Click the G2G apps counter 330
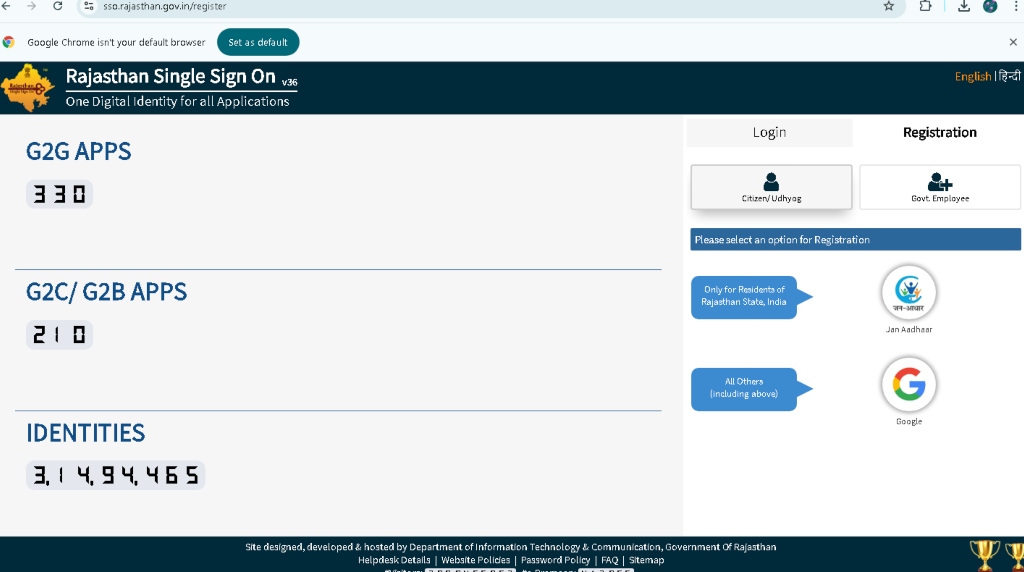Viewport: 1024px width, 572px height. click(x=59, y=194)
